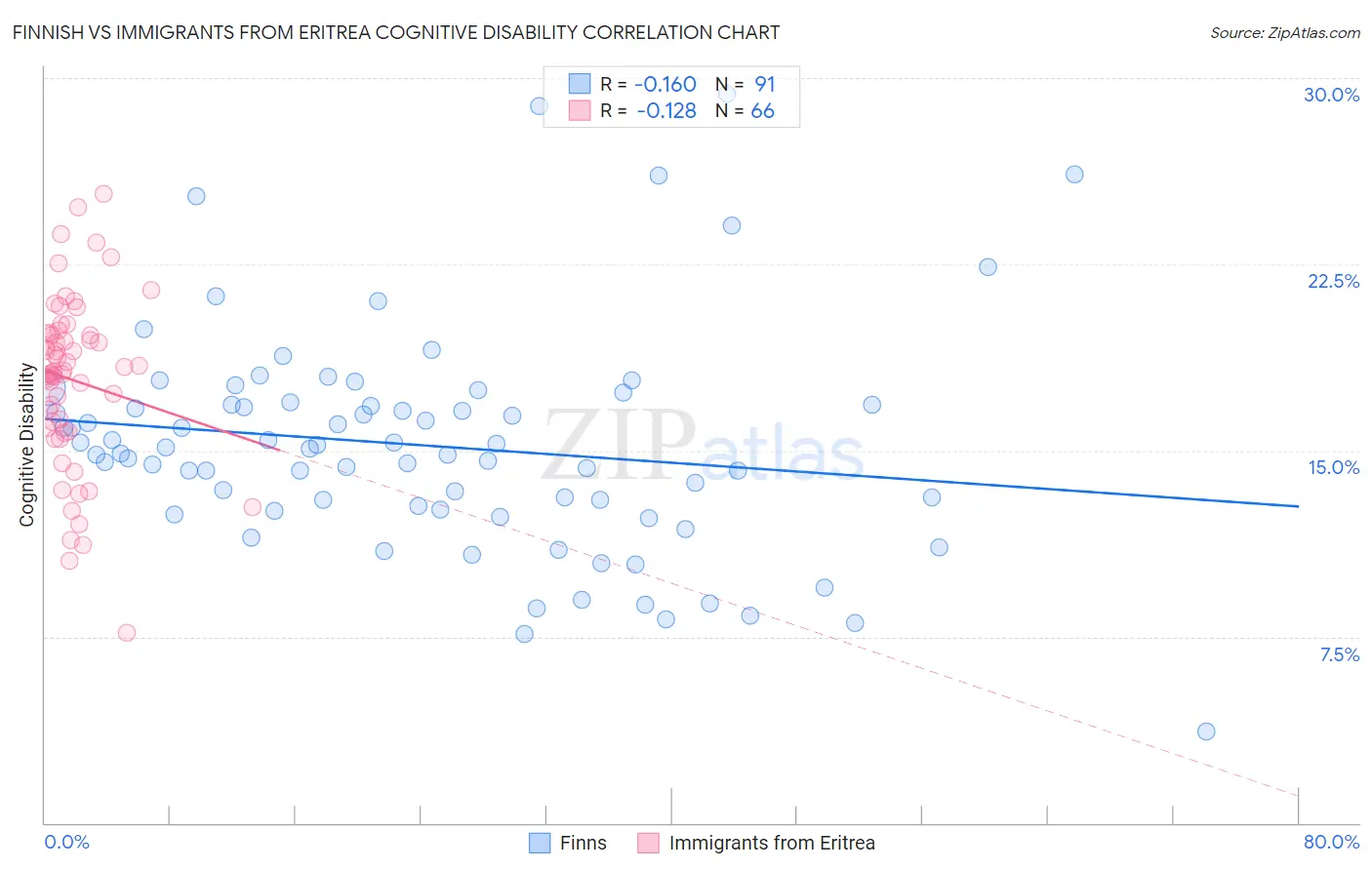
Task: Click the pink R = -0.128 stats swatch
Action: click(580, 110)
